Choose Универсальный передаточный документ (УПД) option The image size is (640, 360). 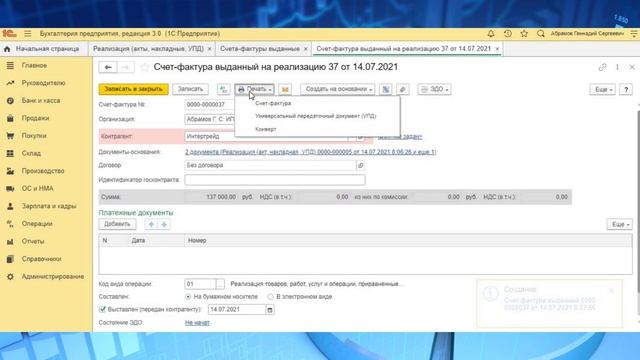pyautogui.click(x=316, y=116)
